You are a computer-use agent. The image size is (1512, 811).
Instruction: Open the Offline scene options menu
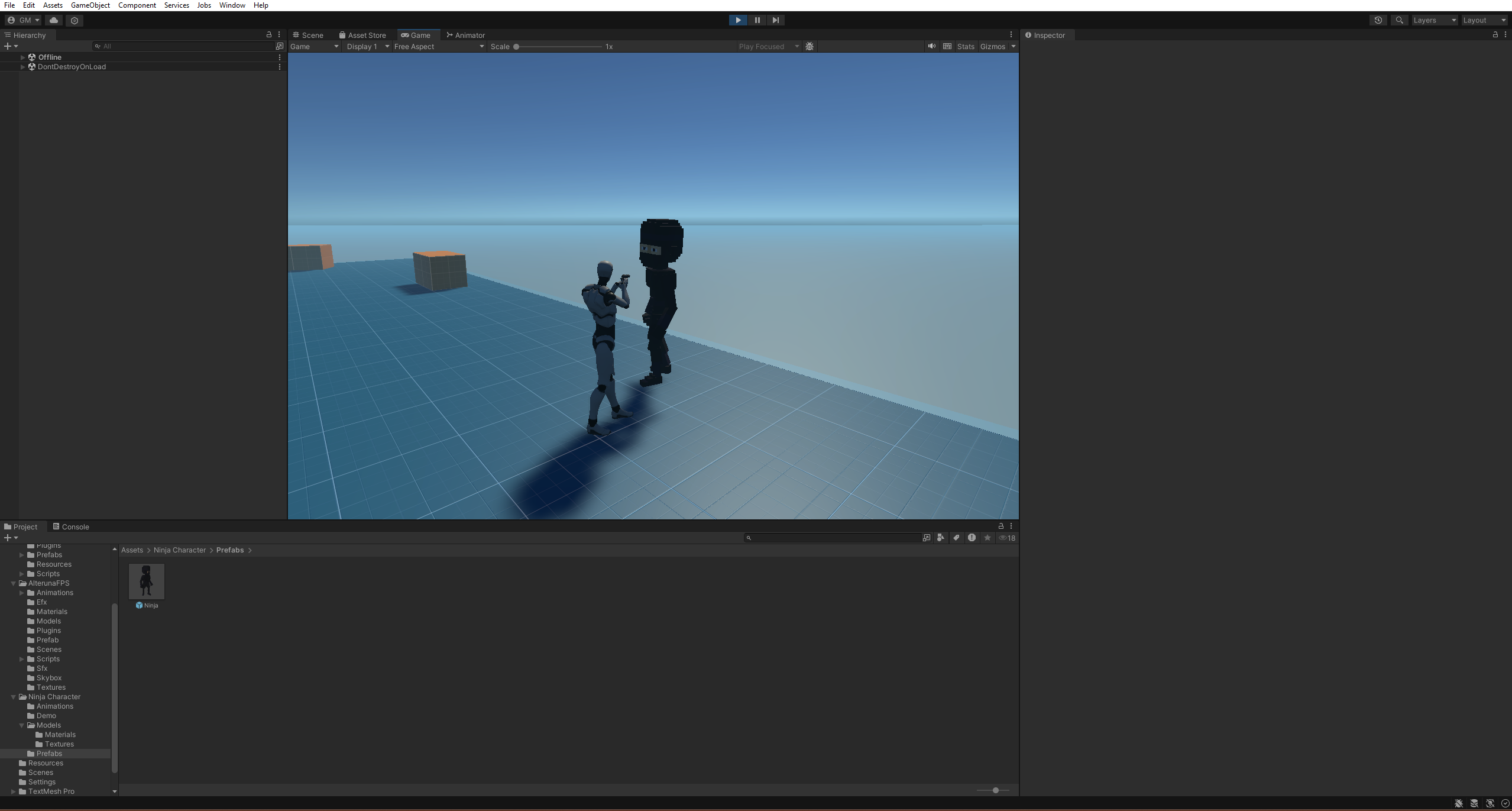pos(280,57)
